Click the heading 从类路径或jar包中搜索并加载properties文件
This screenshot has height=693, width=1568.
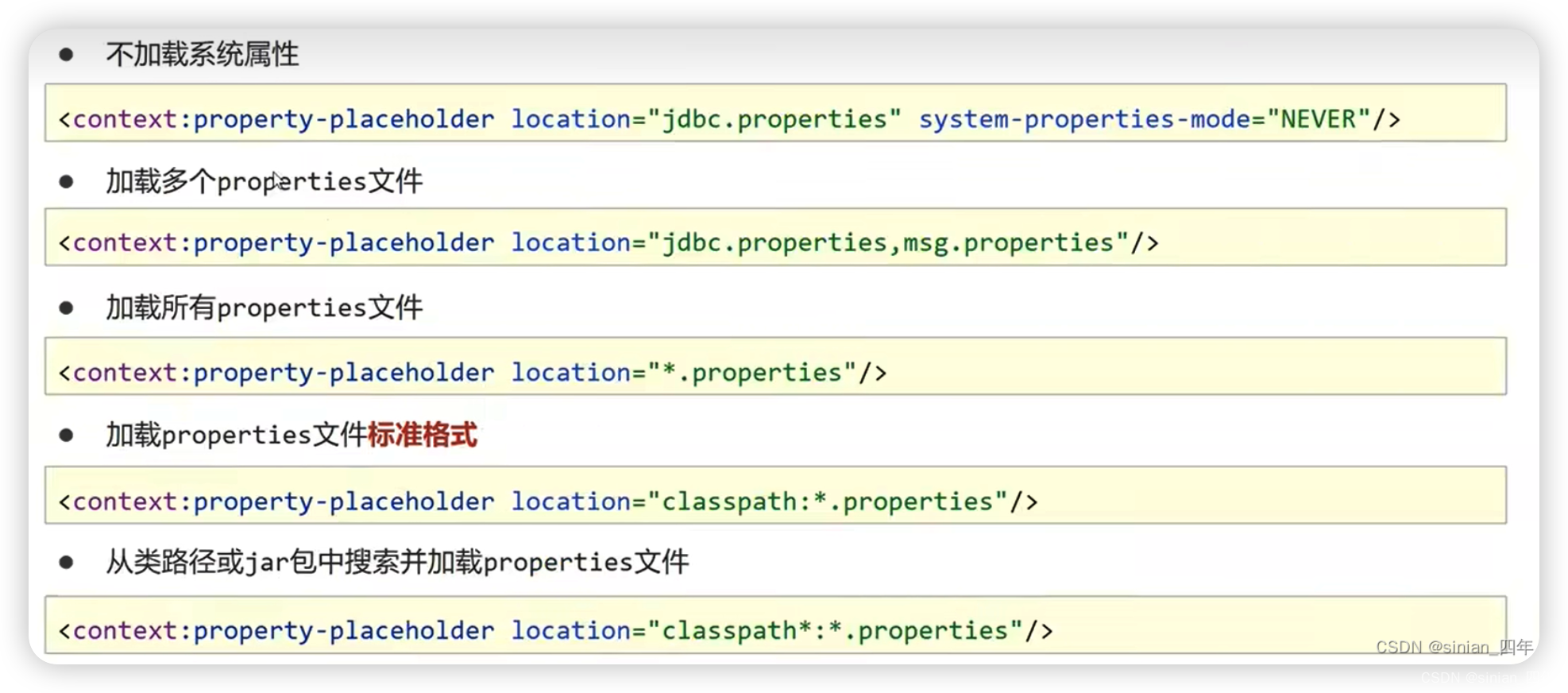point(397,562)
